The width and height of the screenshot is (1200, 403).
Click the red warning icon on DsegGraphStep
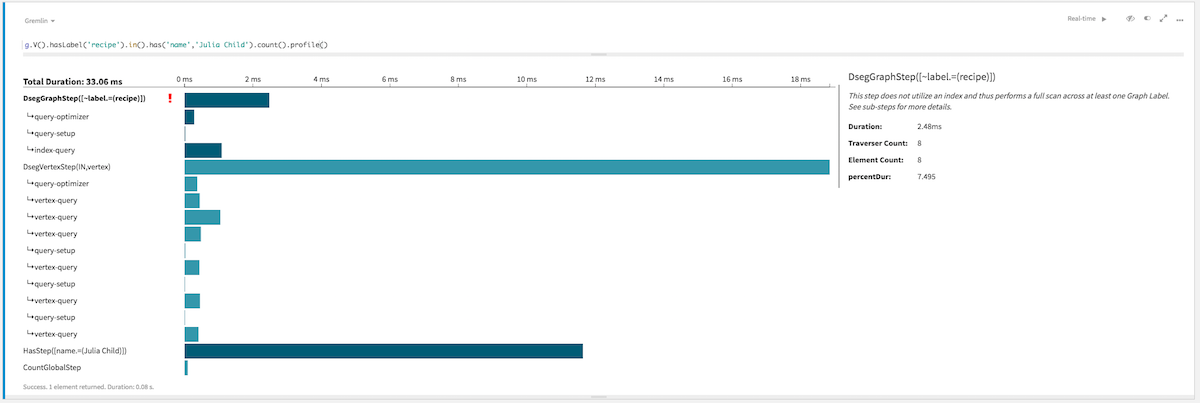[170, 99]
